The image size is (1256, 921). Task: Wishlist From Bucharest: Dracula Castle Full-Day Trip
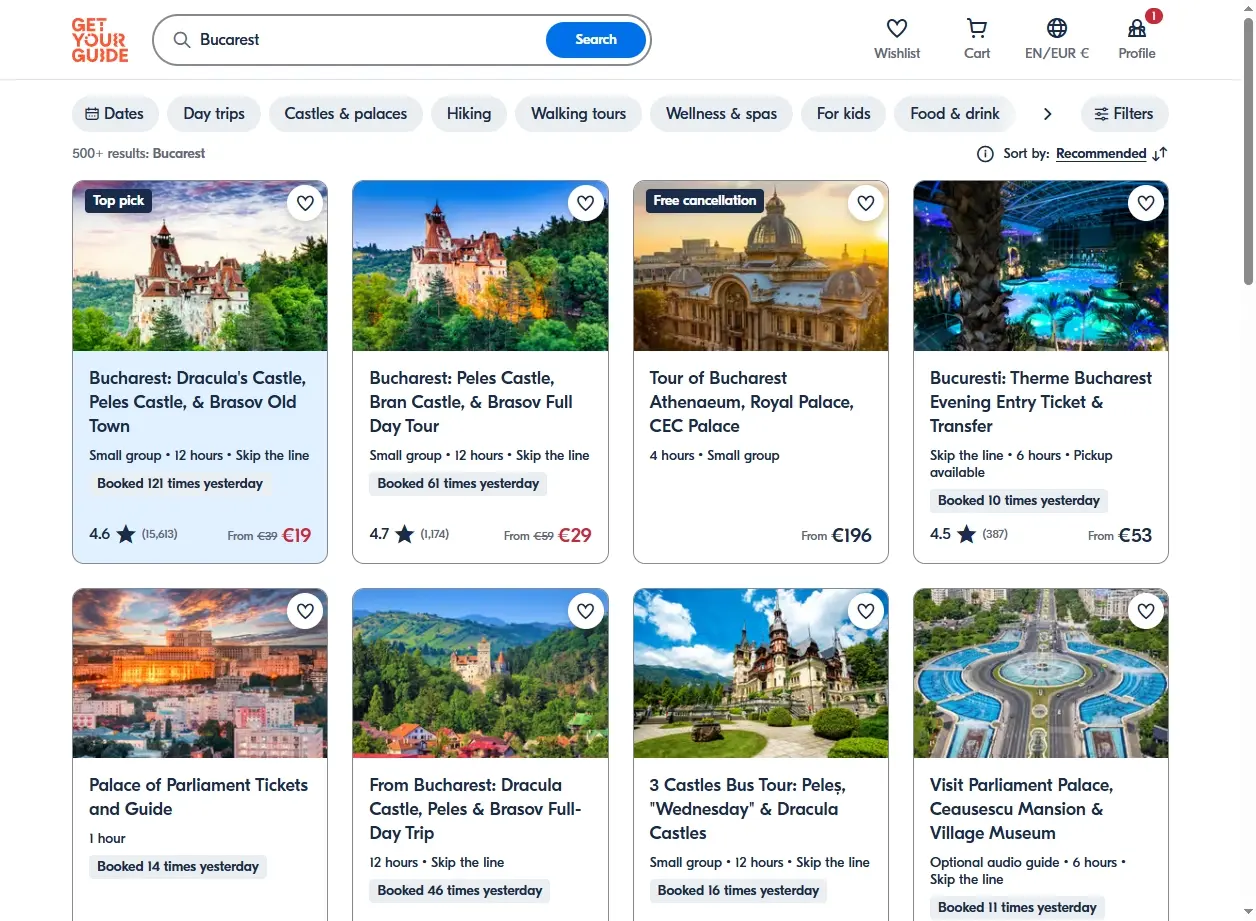pos(586,610)
